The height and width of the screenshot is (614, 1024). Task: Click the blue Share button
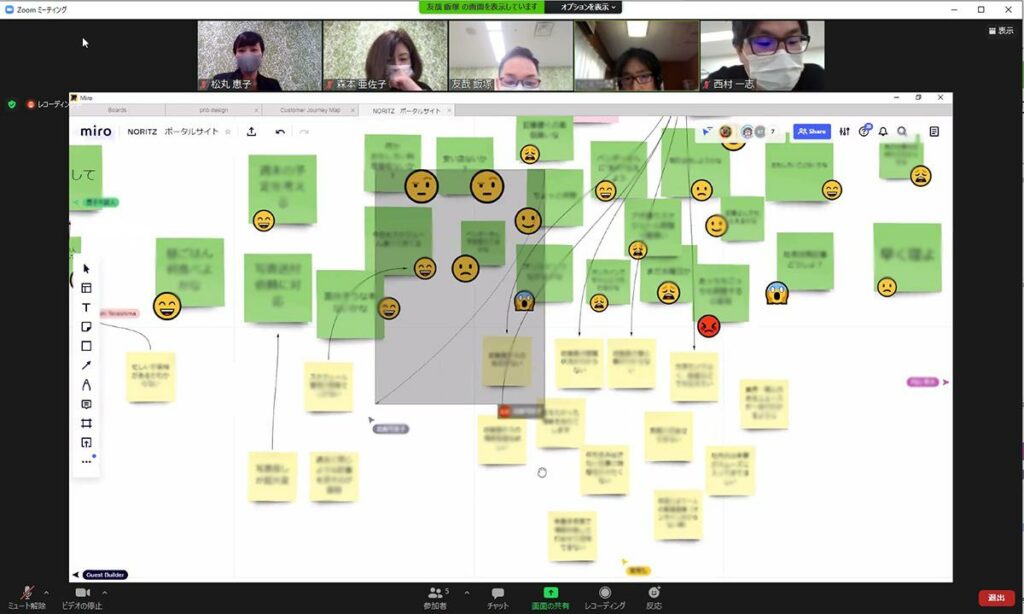point(812,131)
